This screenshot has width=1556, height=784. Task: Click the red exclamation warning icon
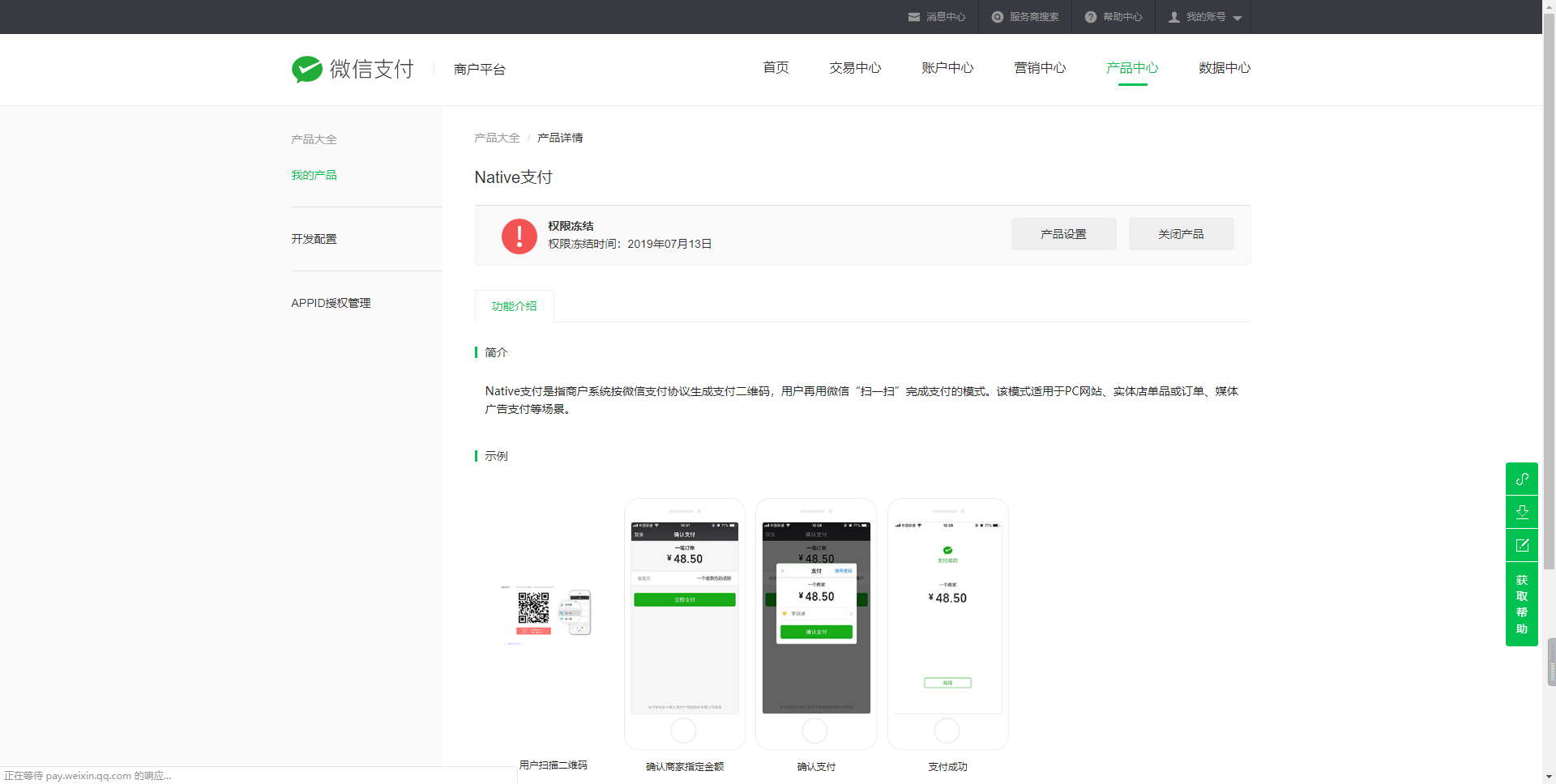pos(519,236)
